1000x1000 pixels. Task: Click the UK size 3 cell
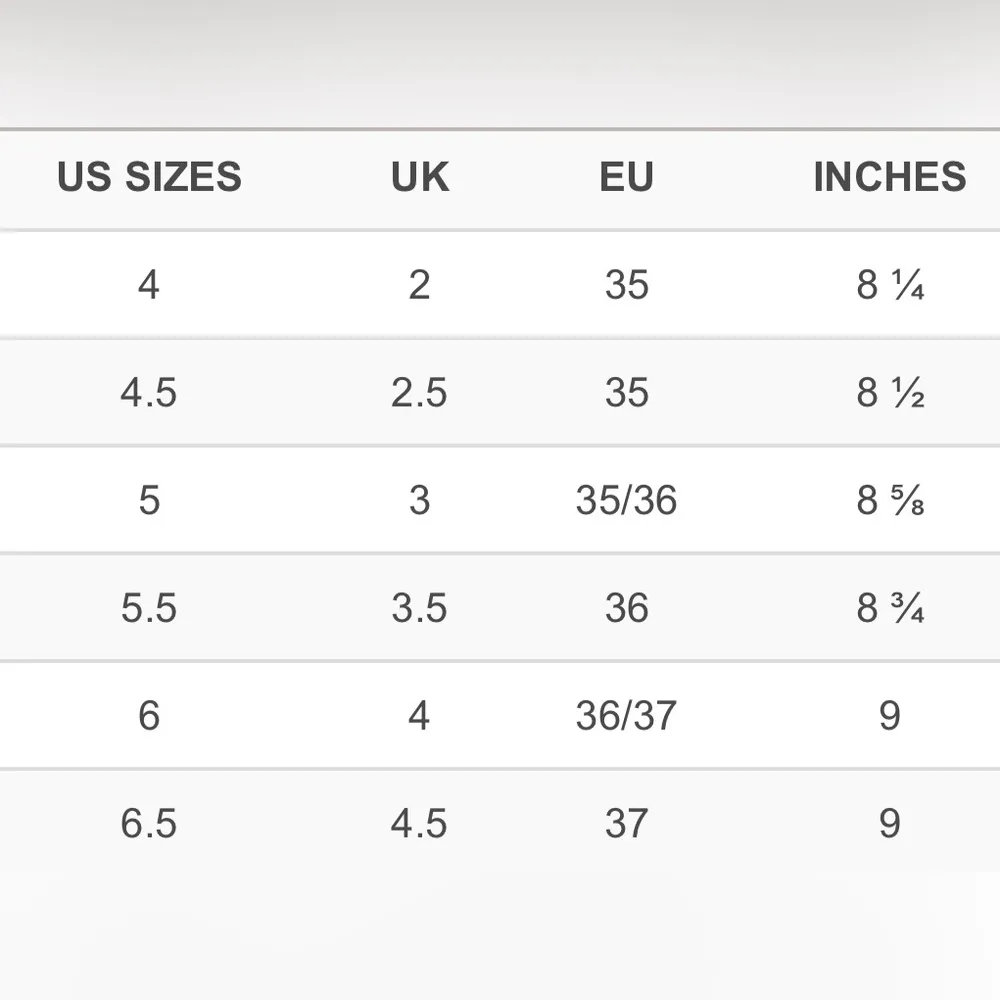click(x=420, y=500)
